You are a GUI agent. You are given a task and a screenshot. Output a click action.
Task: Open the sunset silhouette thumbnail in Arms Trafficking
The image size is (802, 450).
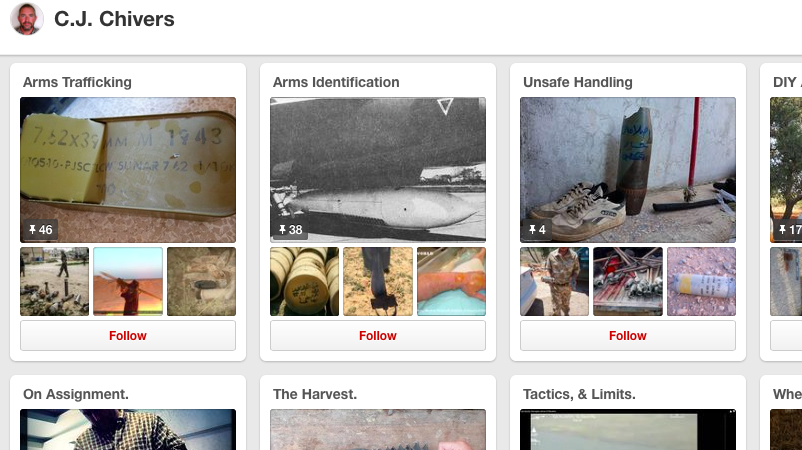click(x=128, y=281)
